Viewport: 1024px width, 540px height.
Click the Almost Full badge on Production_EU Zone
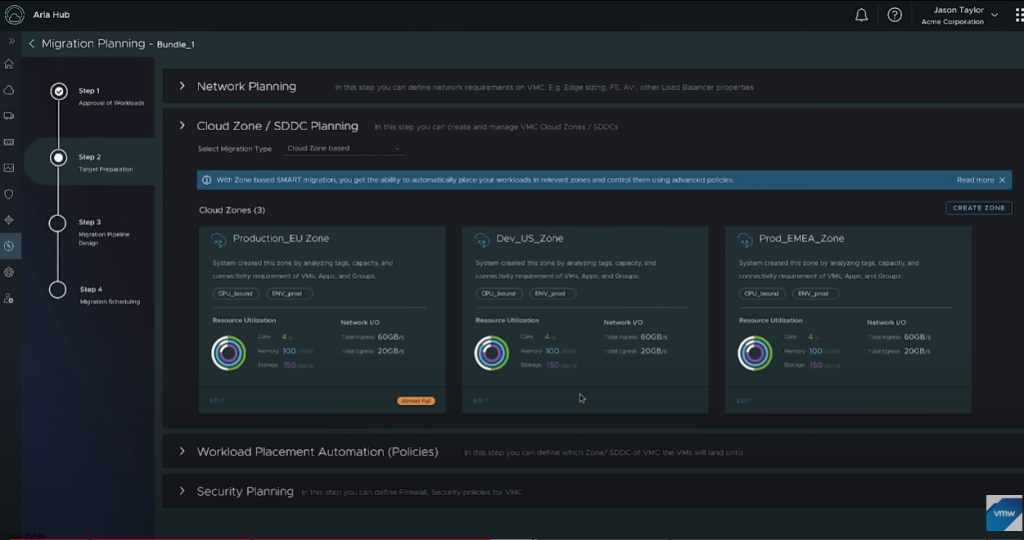416,401
